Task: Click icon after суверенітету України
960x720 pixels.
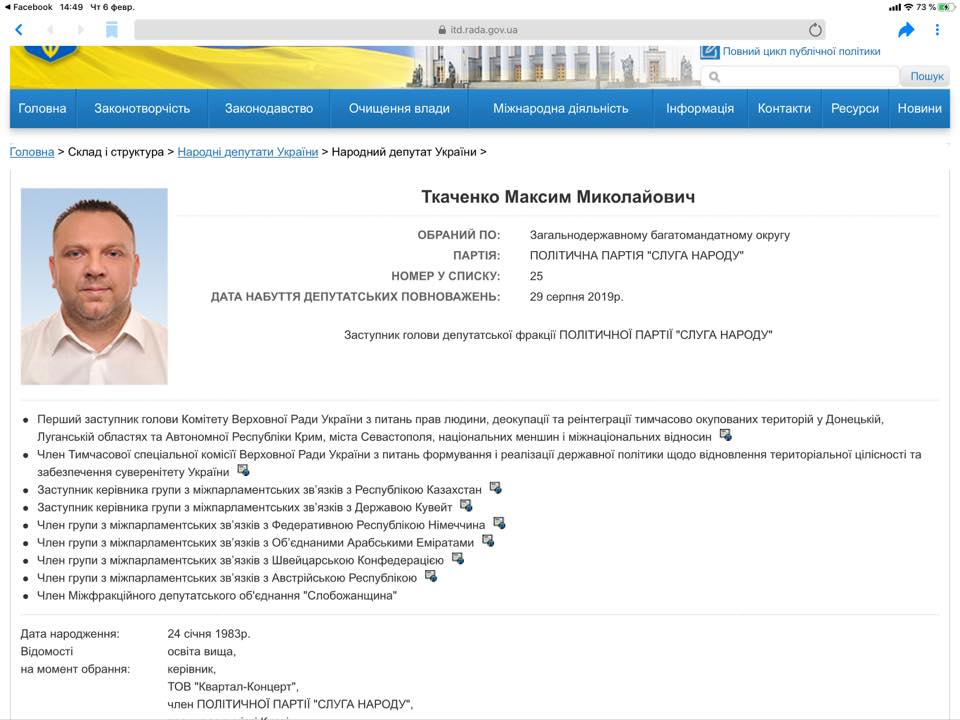Action: (x=243, y=470)
